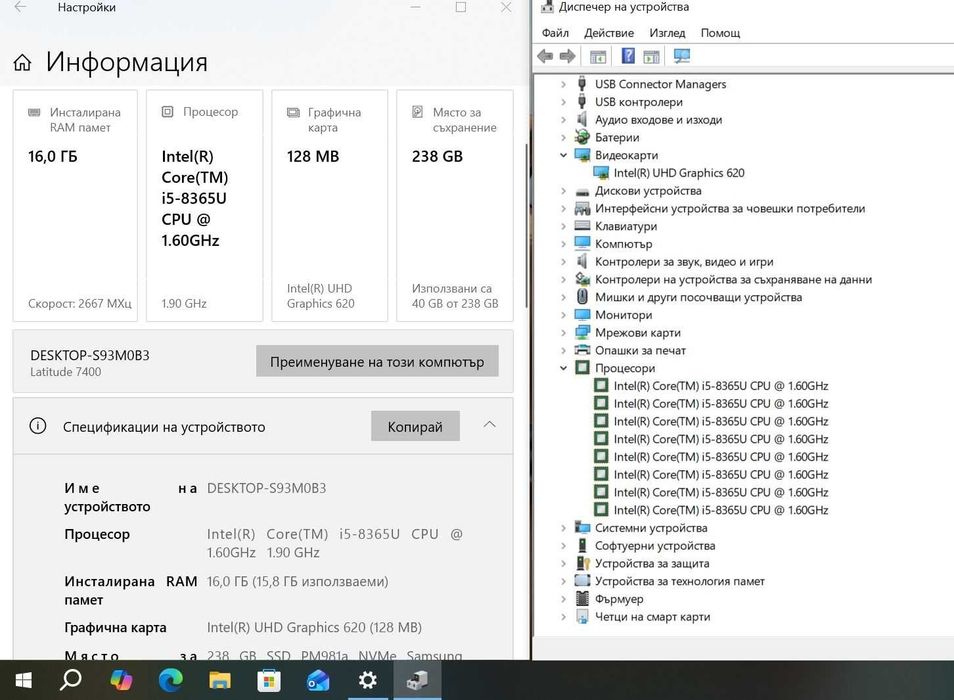
Task: Click the scan for hardware changes monitor icon
Action: [681, 57]
